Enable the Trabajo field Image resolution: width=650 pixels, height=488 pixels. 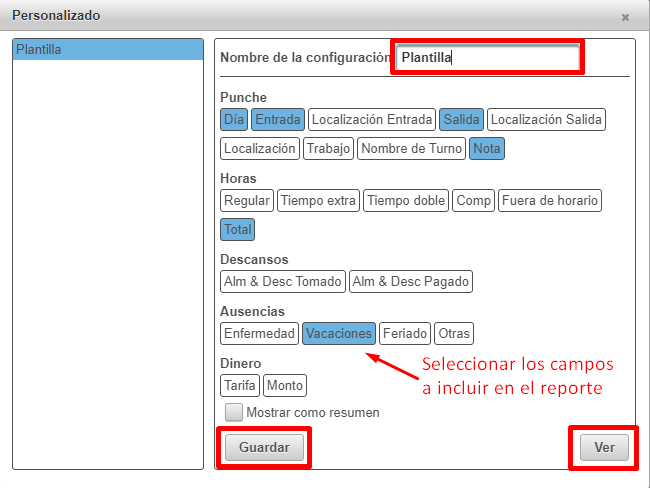tap(328, 149)
